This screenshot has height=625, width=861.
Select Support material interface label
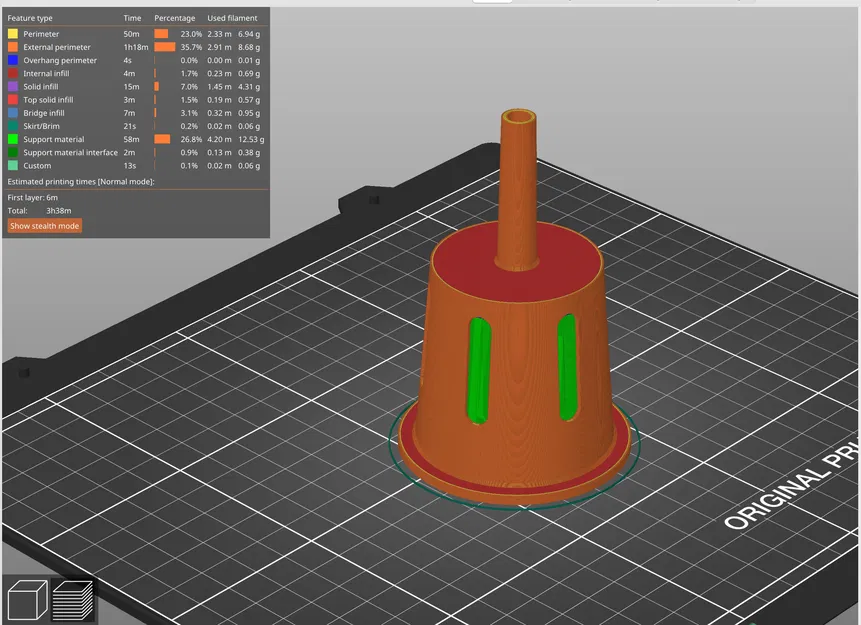click(70, 153)
